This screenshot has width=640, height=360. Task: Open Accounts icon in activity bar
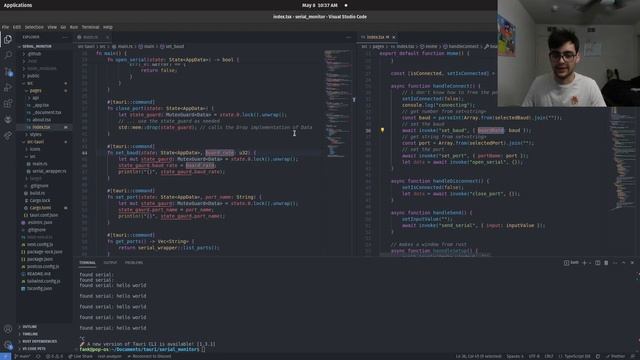[8, 329]
